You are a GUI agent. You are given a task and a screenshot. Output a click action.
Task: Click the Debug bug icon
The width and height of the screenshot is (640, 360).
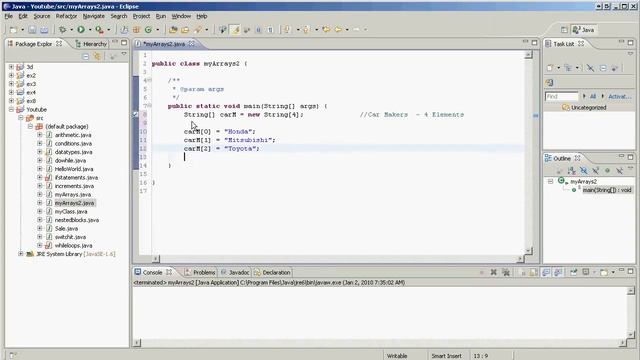click(x=62, y=30)
